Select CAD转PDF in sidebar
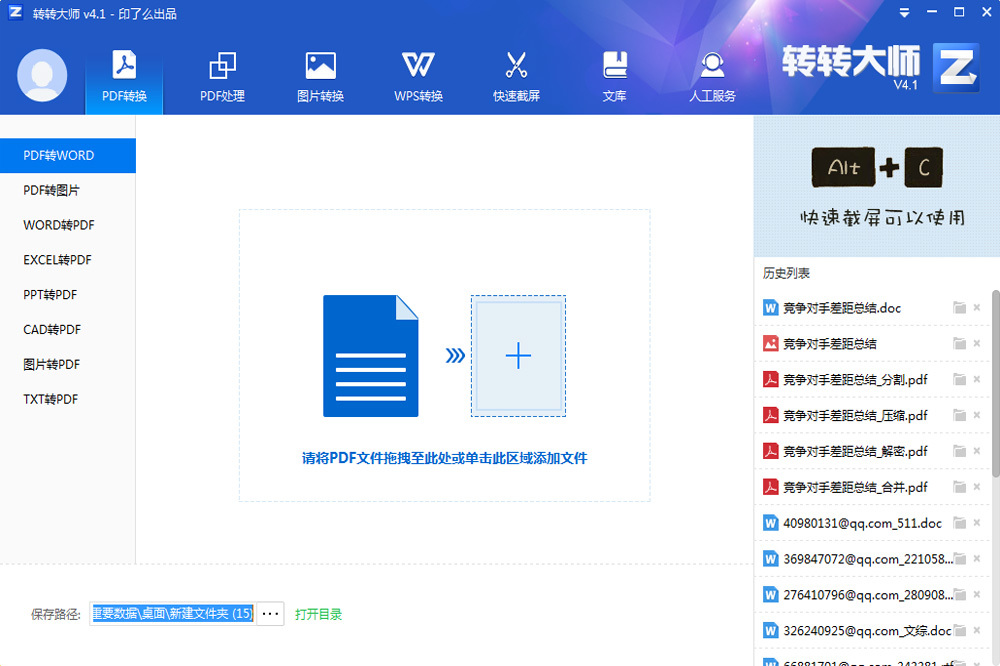This screenshot has height=666, width=1000. (x=68, y=330)
